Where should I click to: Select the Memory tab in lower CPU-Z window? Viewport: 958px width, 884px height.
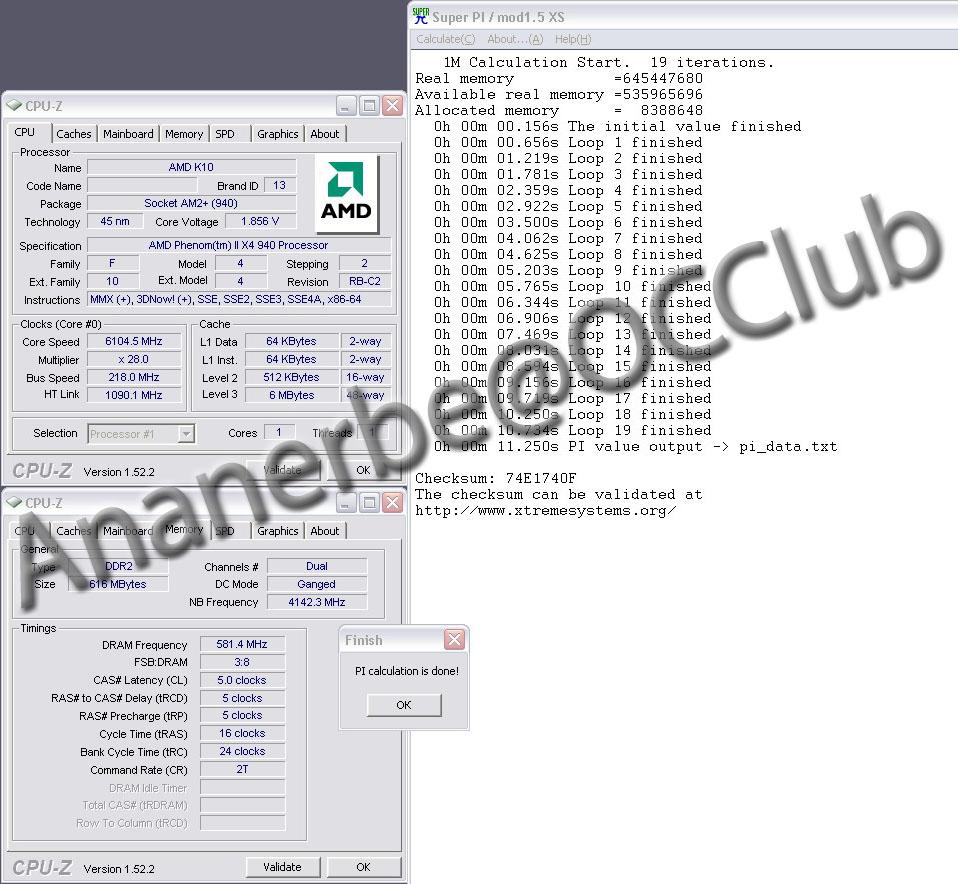tap(184, 529)
